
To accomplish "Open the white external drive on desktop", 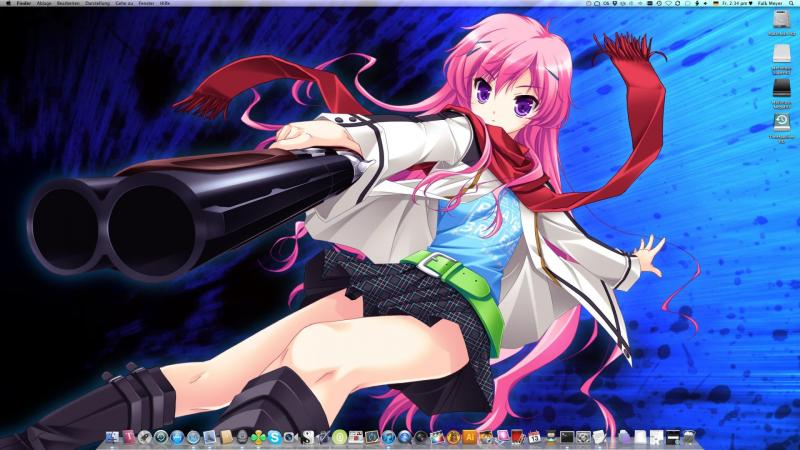I will 781,54.
